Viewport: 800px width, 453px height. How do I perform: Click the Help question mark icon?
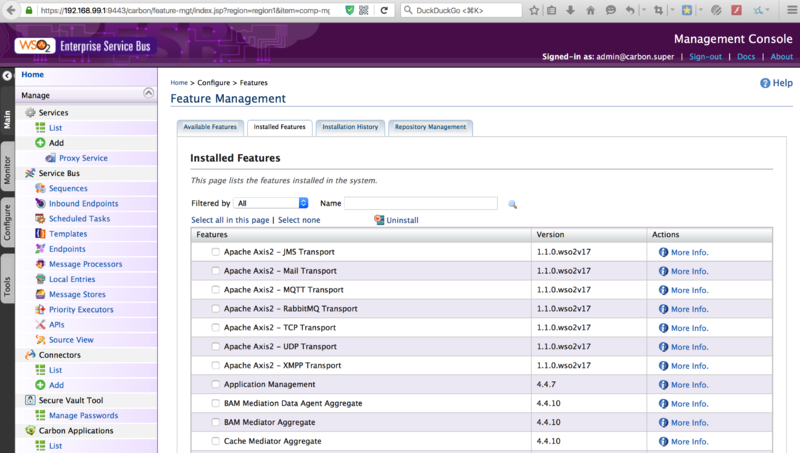765,83
